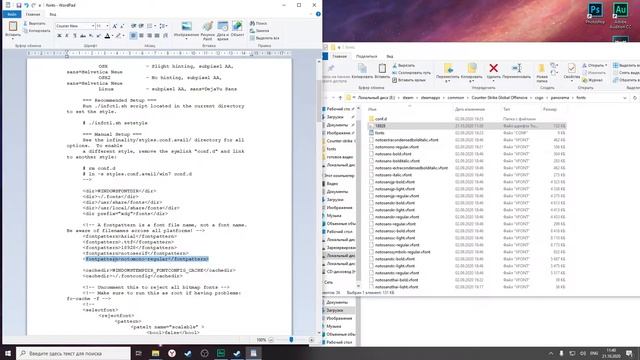
Task: Toggle strikethrough formatting in WordPad
Action: coord(83,36)
